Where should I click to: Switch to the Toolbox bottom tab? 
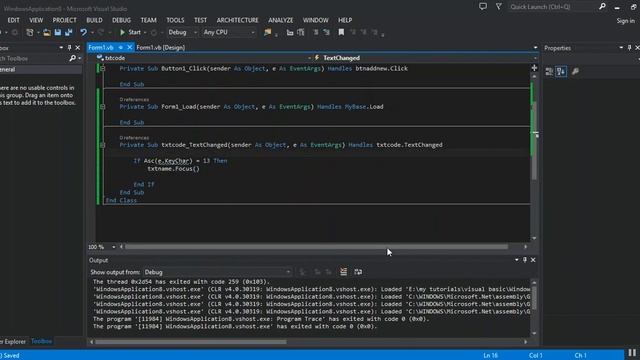tap(42, 341)
